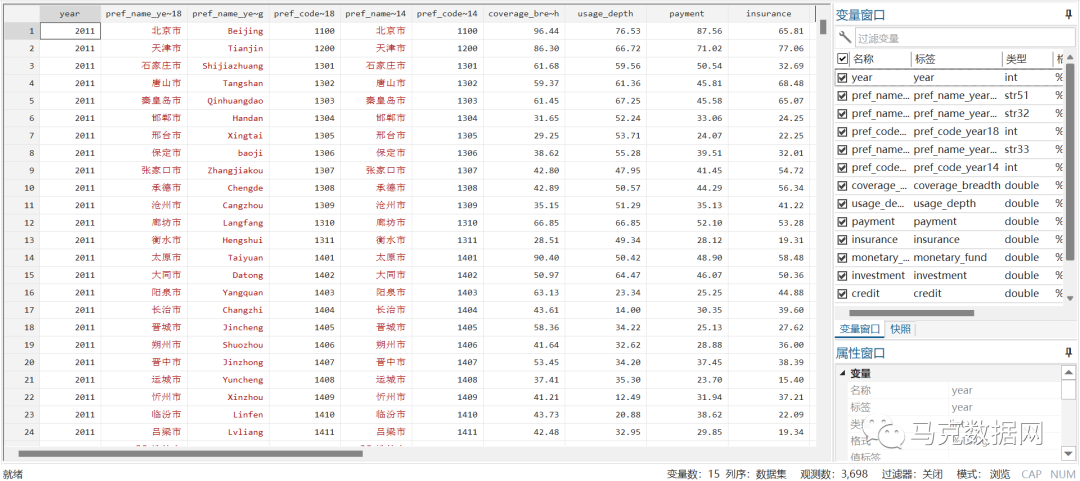Uncheck the pref_code_year14 variable checkbox

842,167
